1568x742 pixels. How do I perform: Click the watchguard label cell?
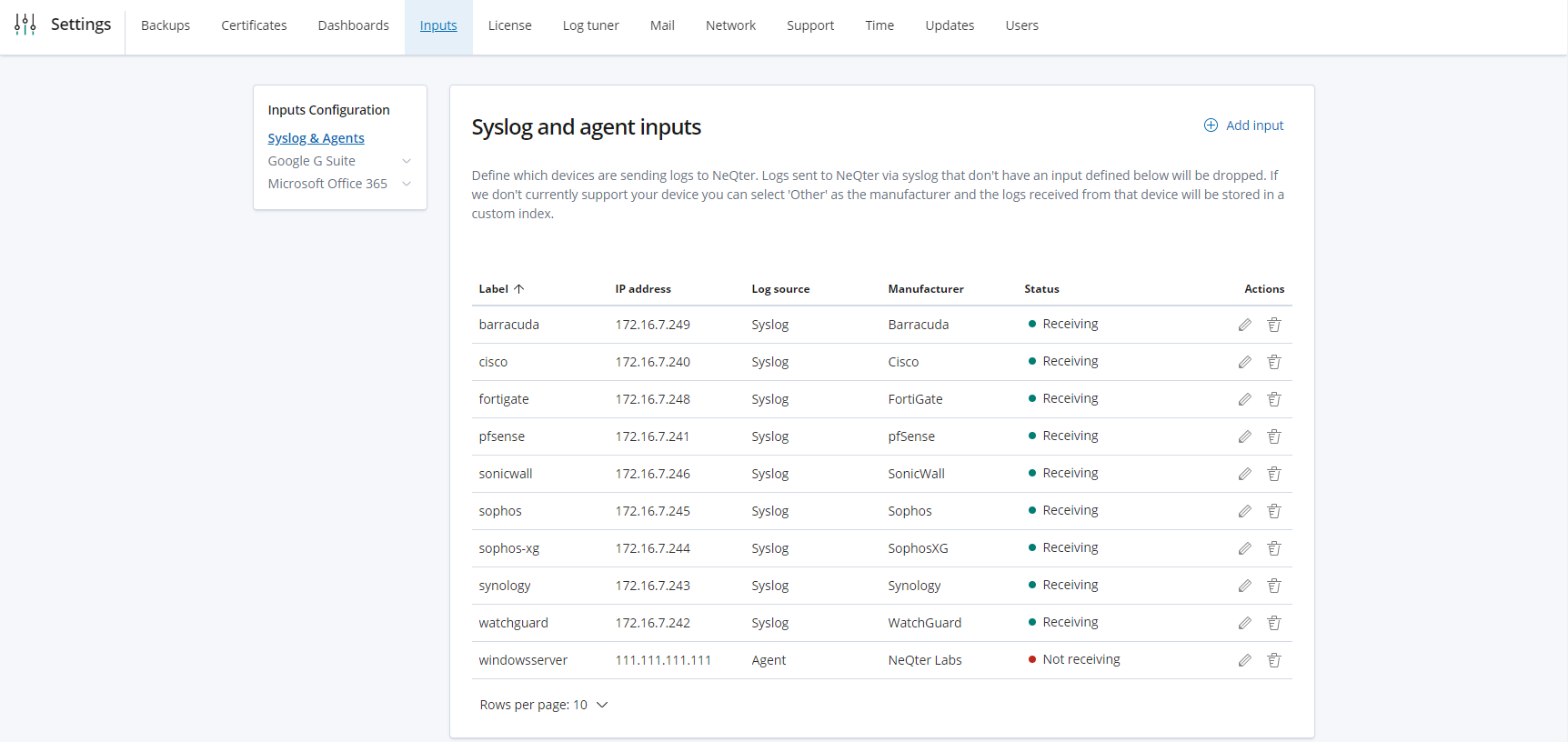pyautogui.click(x=513, y=623)
